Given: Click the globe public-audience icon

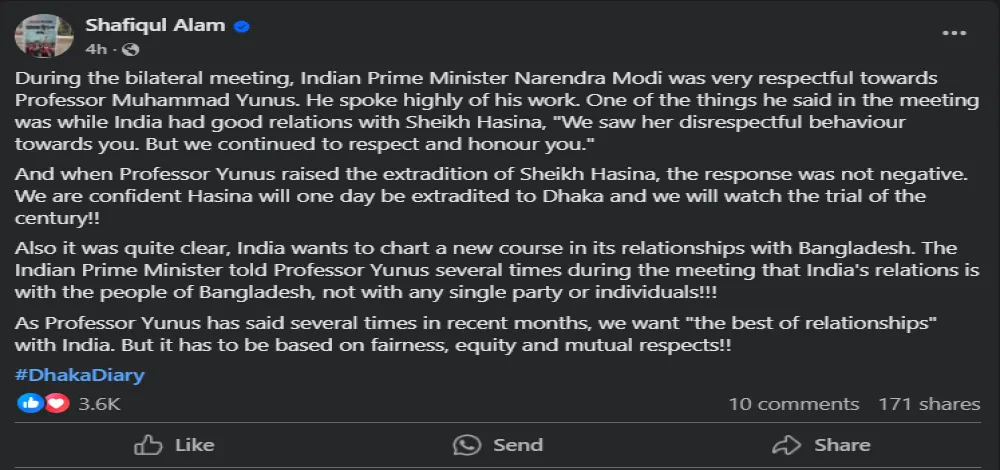Looking at the screenshot, I should point(133,48).
